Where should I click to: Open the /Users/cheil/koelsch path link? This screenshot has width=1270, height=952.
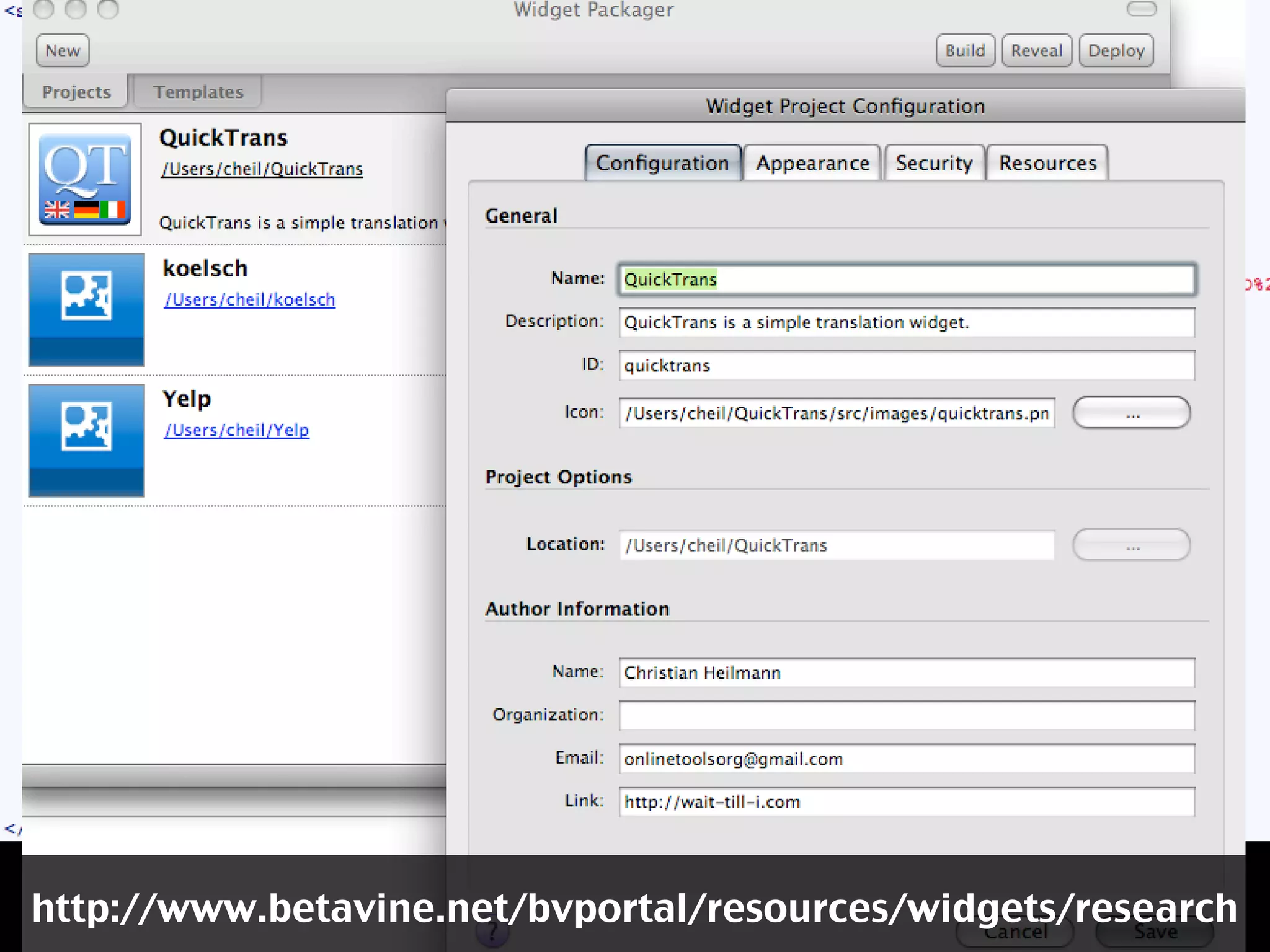click(x=249, y=300)
